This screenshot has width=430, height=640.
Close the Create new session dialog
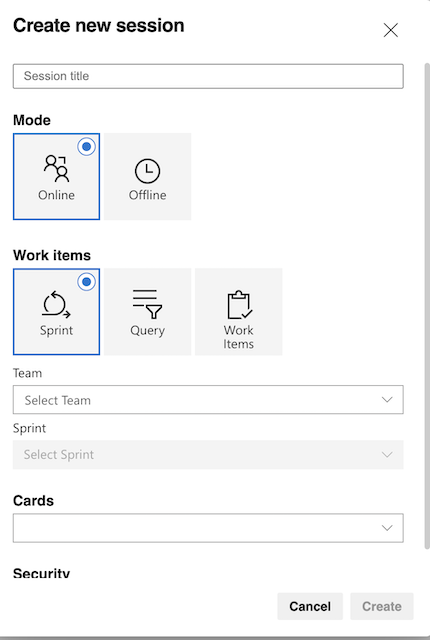pyautogui.click(x=390, y=30)
